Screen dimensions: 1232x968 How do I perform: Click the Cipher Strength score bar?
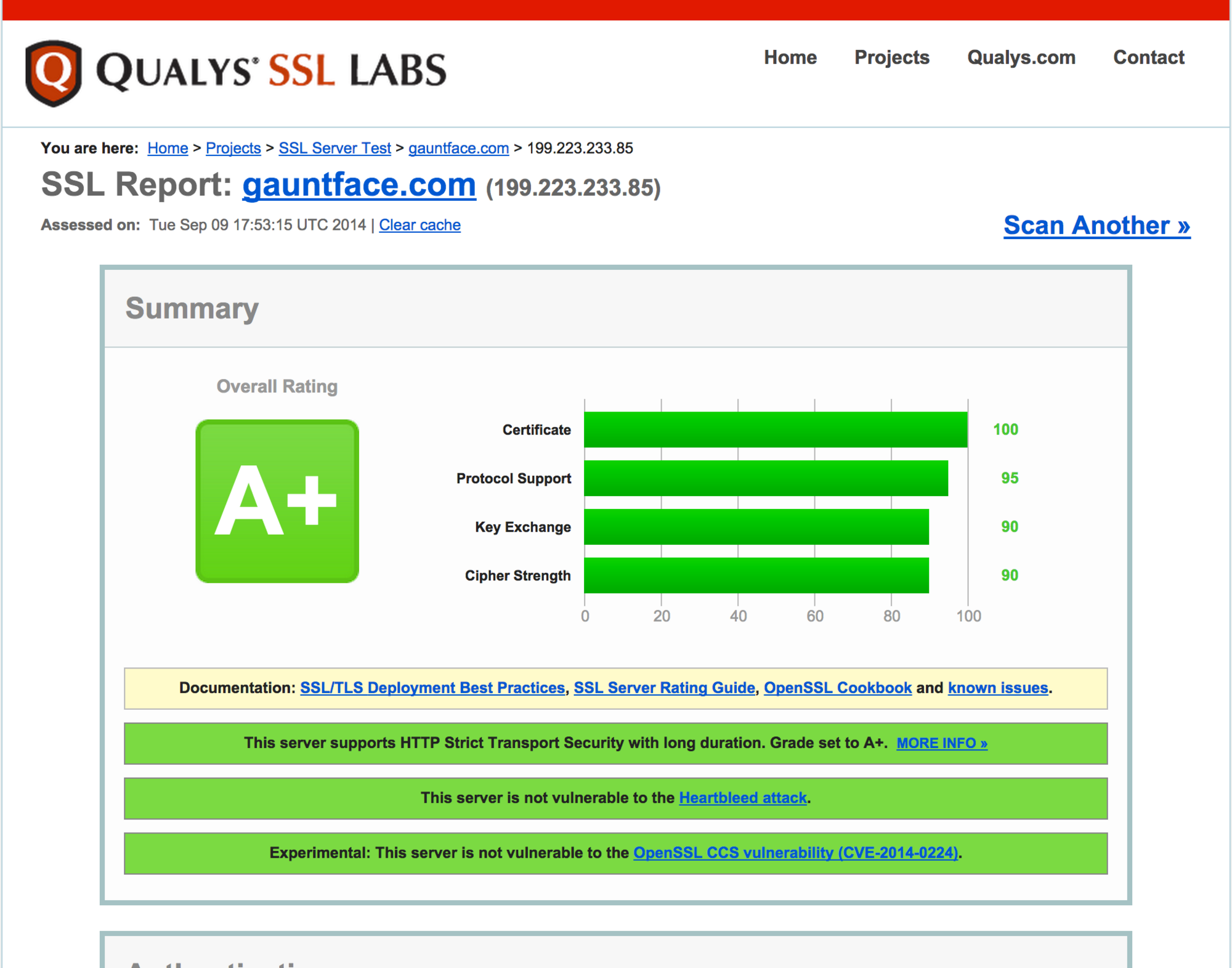[x=756, y=576]
